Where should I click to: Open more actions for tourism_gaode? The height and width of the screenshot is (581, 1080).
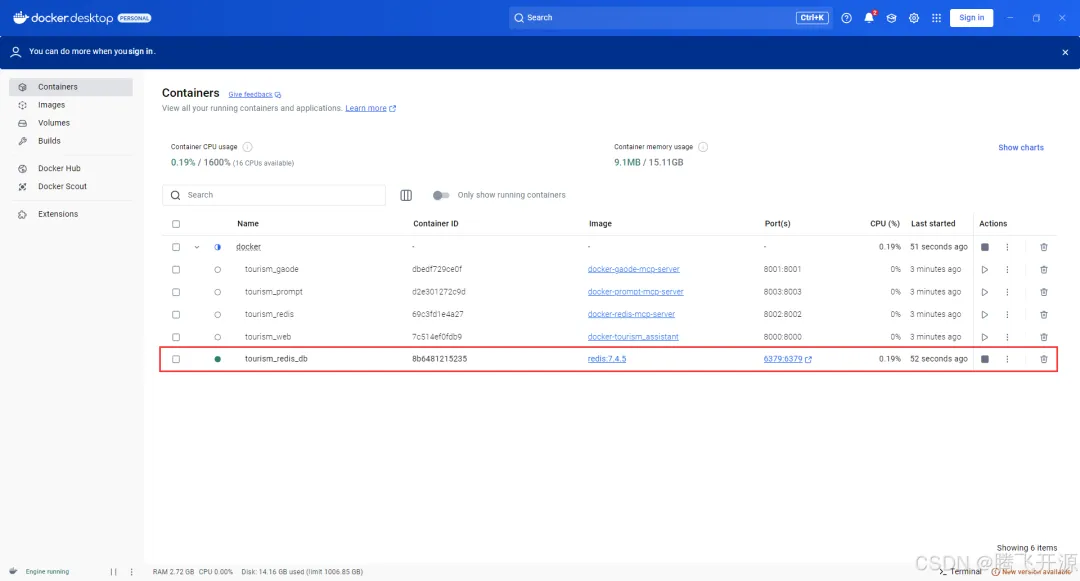pos(1007,270)
